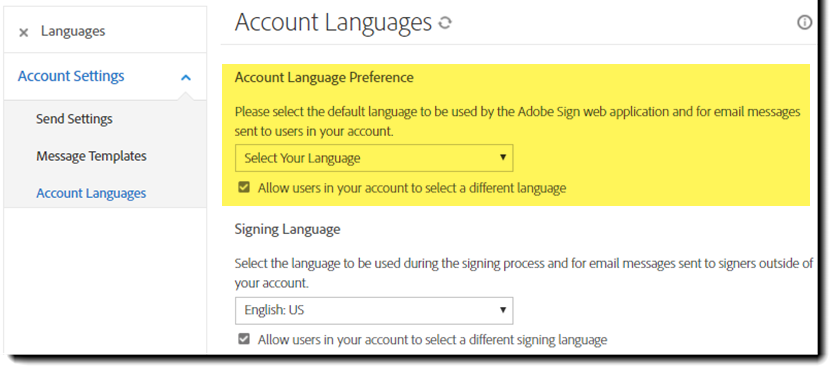
Task: Clear the Languages search with the X icon
Action: pyautogui.click(x=24, y=33)
